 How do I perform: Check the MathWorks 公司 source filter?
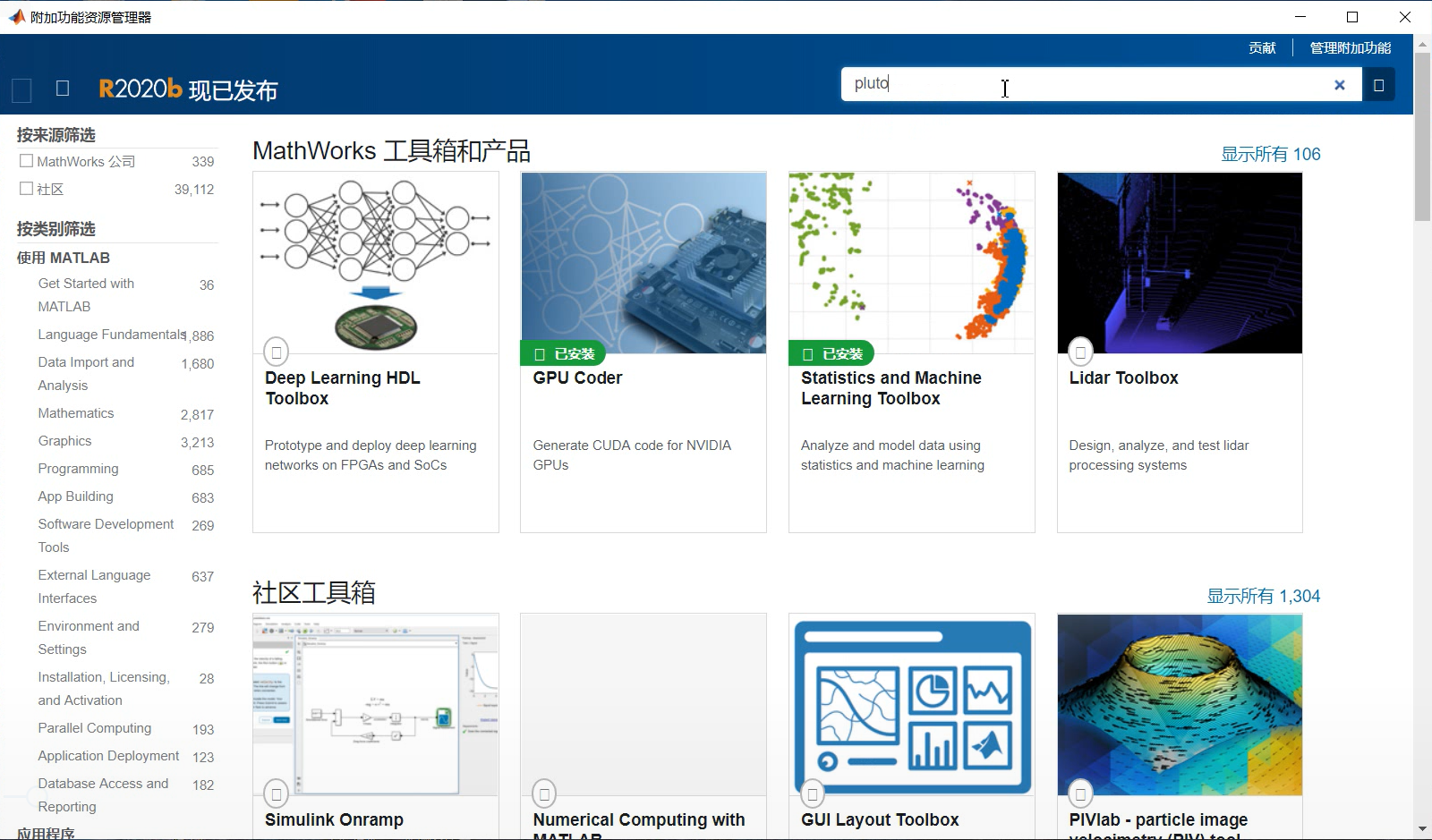point(27,161)
